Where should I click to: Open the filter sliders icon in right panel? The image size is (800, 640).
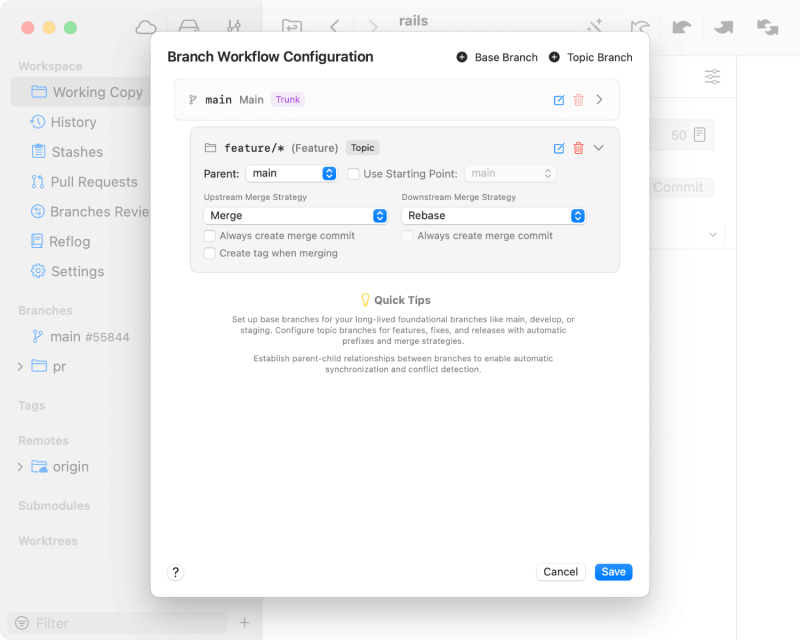[713, 76]
